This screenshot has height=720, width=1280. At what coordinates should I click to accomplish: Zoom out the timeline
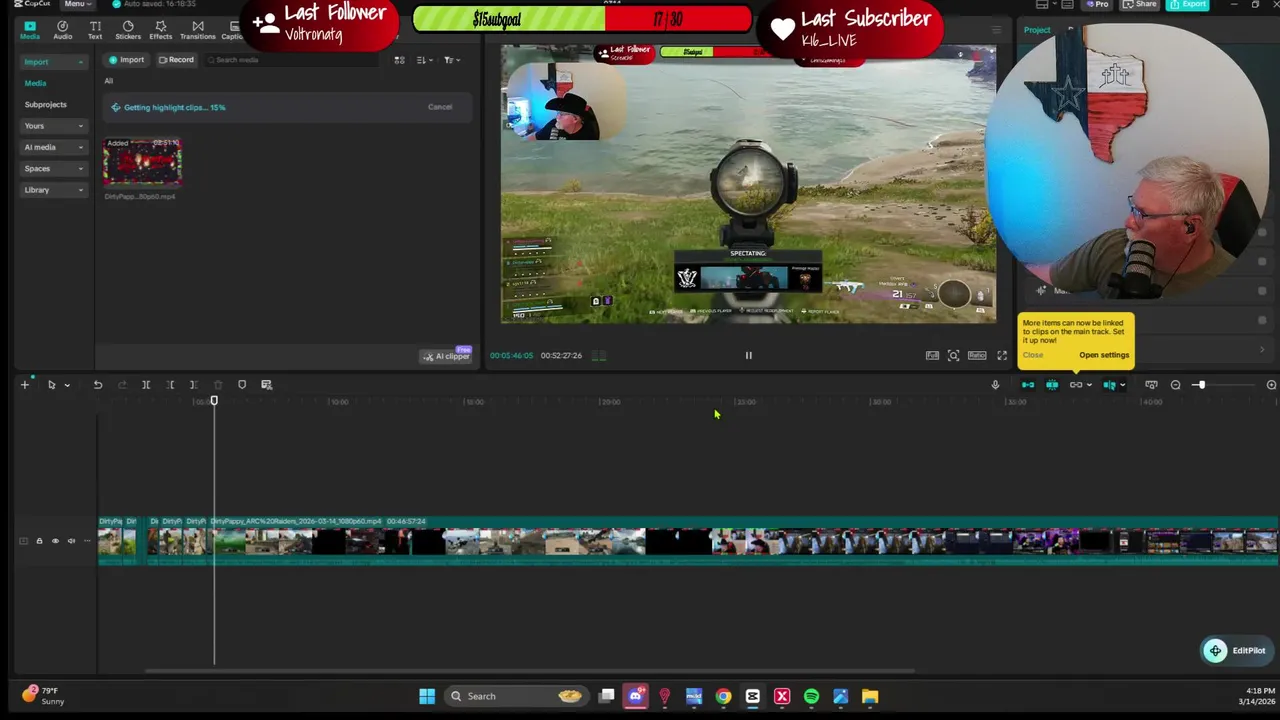point(1176,385)
